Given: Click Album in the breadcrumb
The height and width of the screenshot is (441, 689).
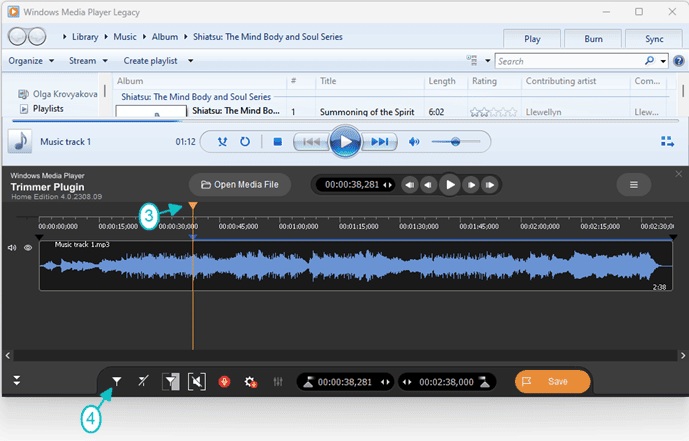Looking at the screenshot, I should [165, 37].
